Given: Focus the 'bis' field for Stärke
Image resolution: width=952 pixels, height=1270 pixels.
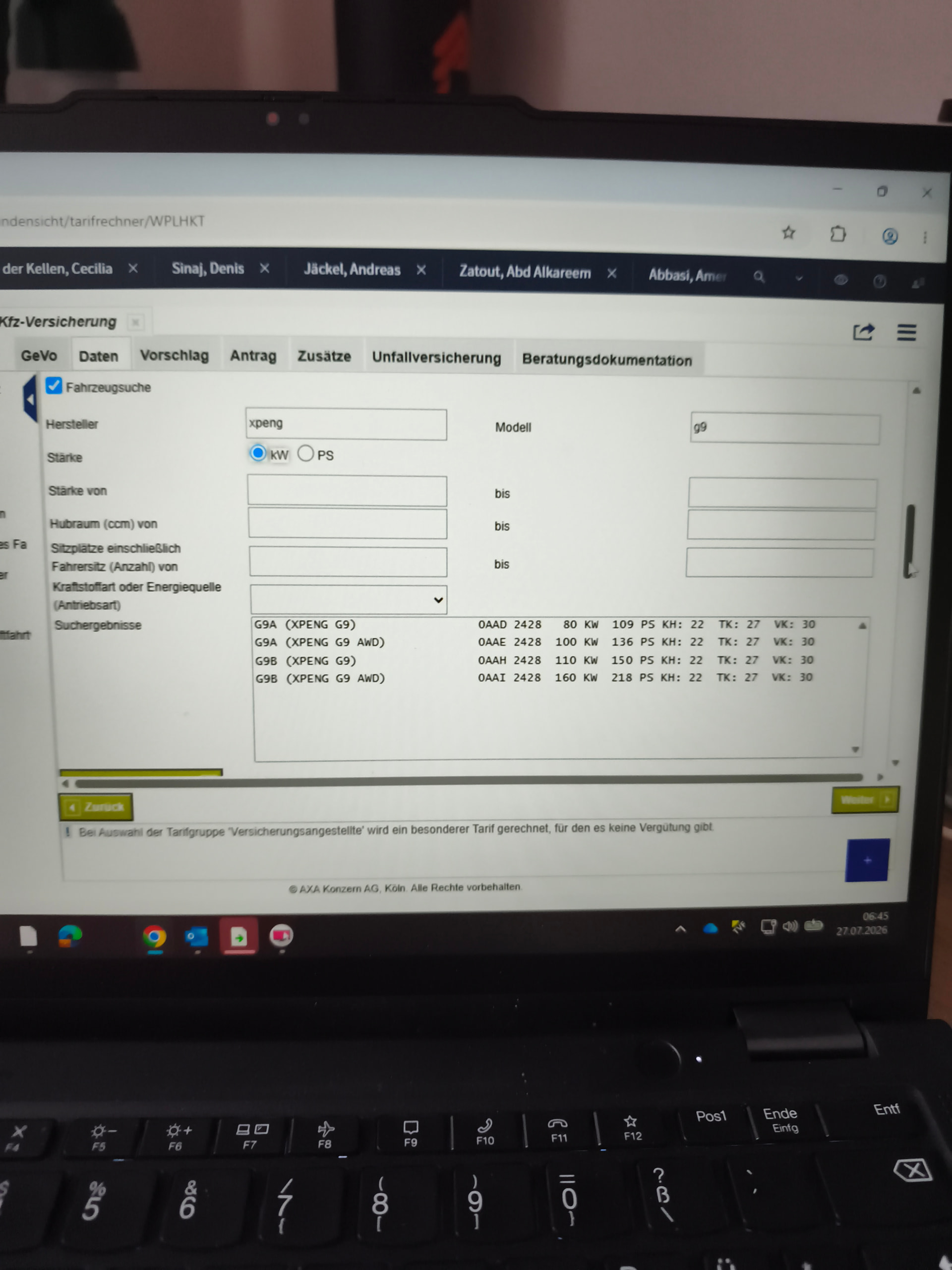Looking at the screenshot, I should 782,494.
